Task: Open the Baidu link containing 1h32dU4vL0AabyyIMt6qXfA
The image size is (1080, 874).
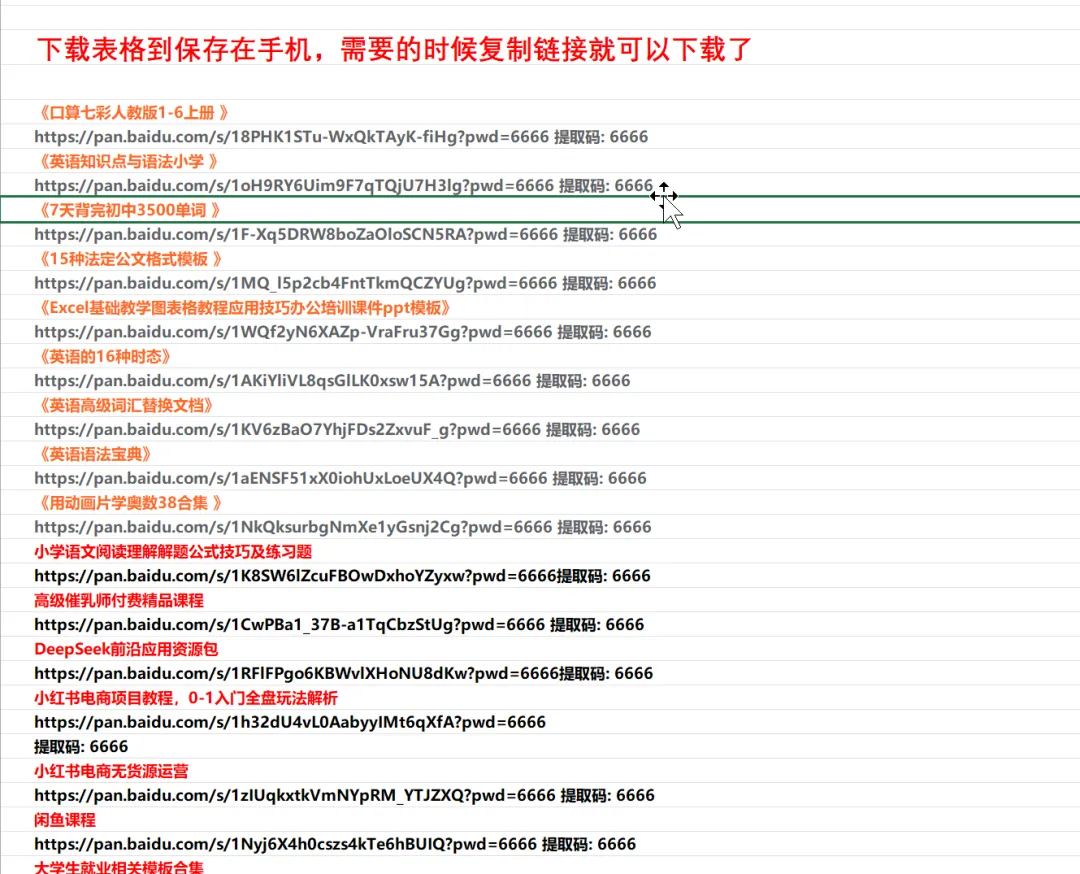Action: point(290,722)
